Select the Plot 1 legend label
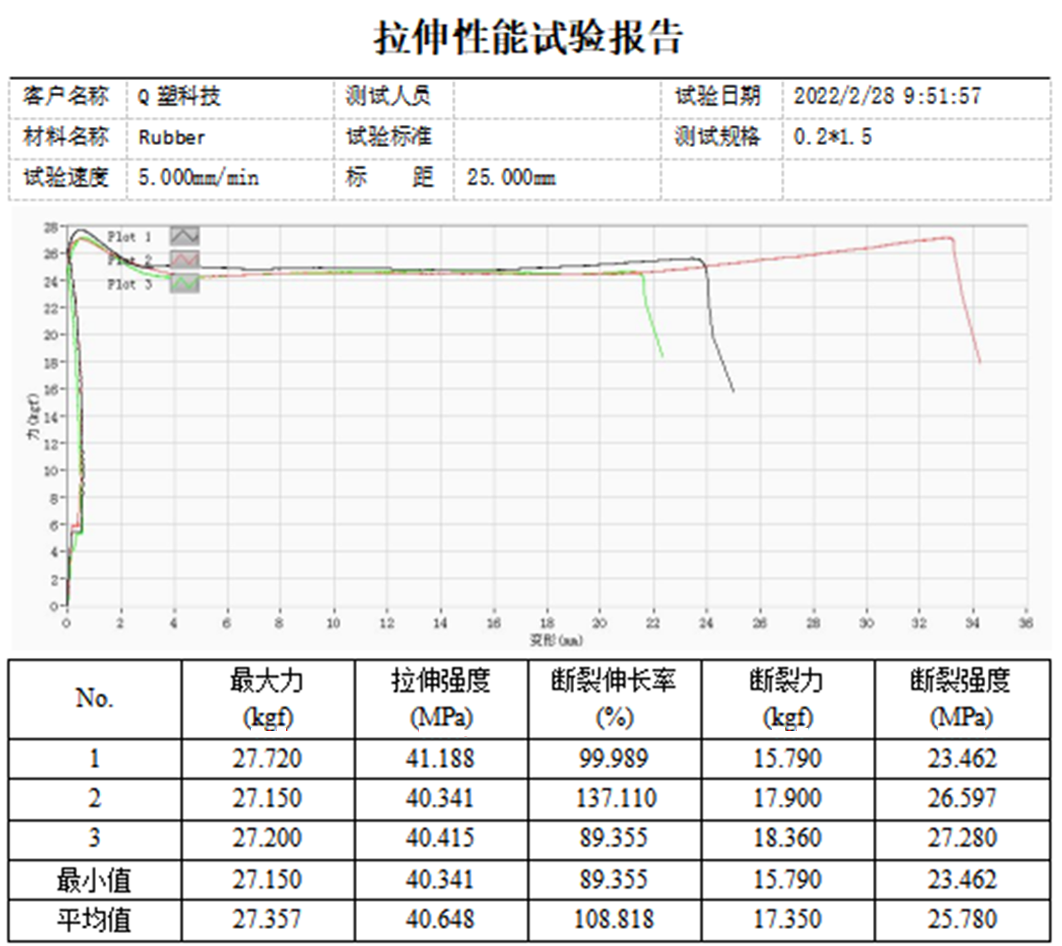Viewport: 1062px width, 946px height. coord(129,237)
